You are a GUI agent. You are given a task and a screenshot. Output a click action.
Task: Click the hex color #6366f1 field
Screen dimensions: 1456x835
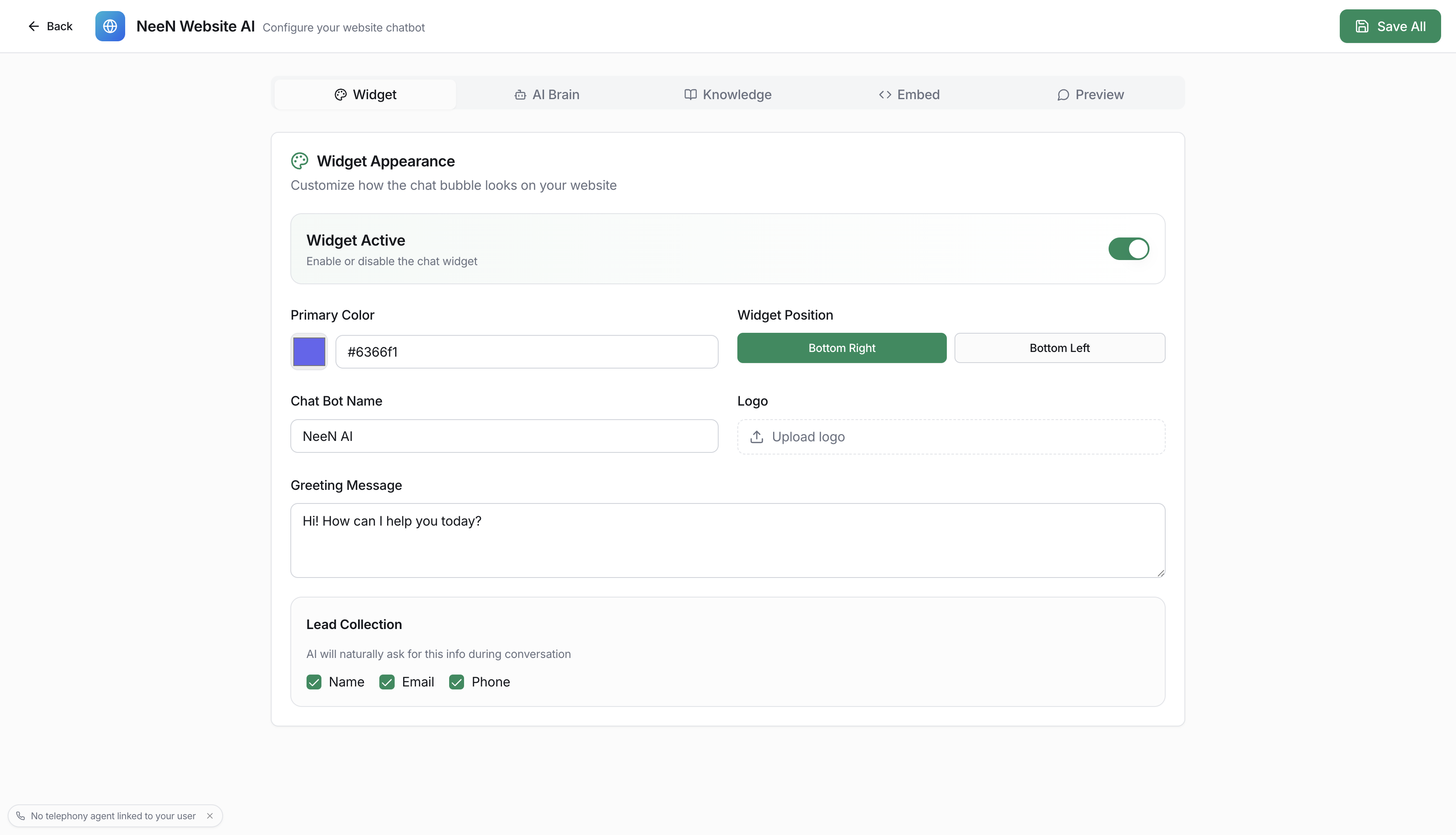click(x=527, y=352)
